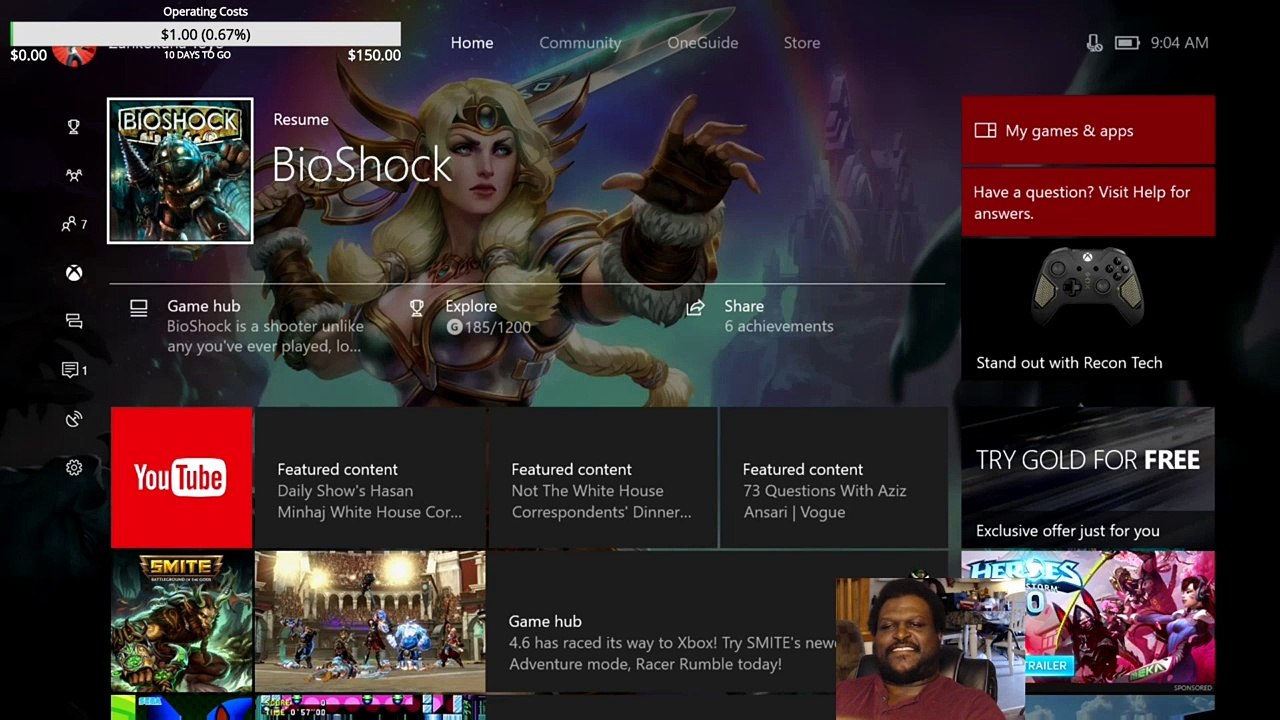
Task: Open the Stand out with Recon Tech tile
Action: pos(1088,310)
